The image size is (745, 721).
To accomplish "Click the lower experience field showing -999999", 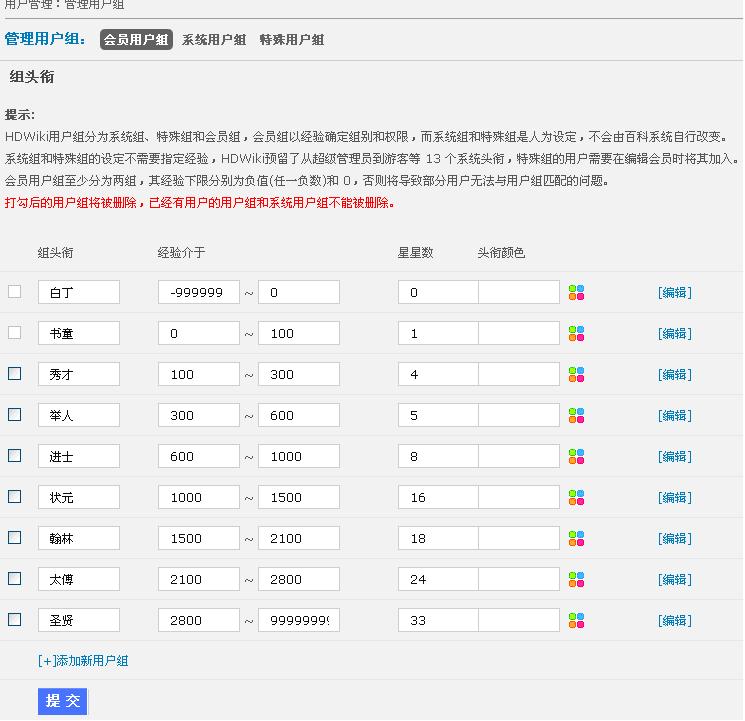I will (199, 292).
